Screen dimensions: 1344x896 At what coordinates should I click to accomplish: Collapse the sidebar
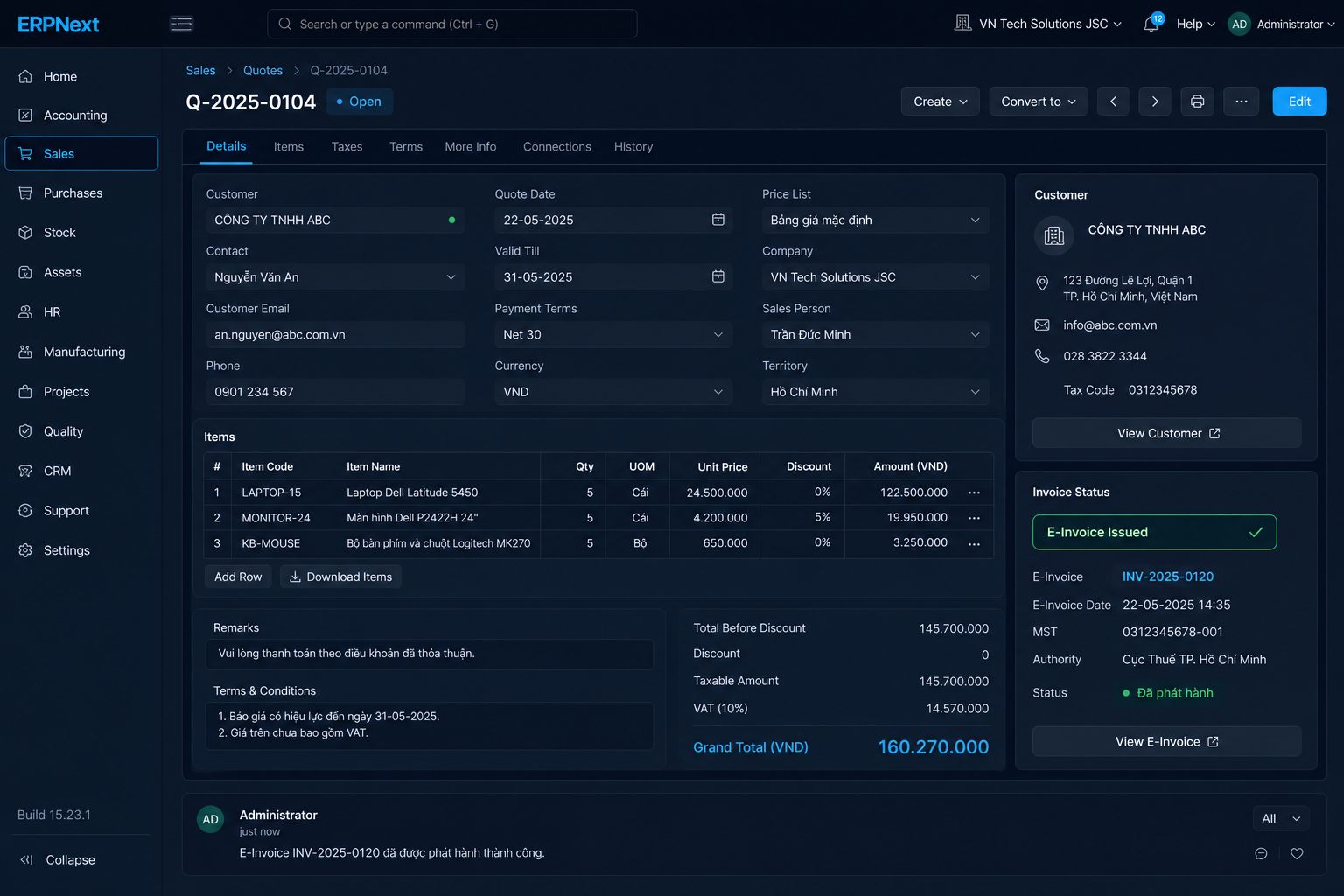tap(58, 859)
